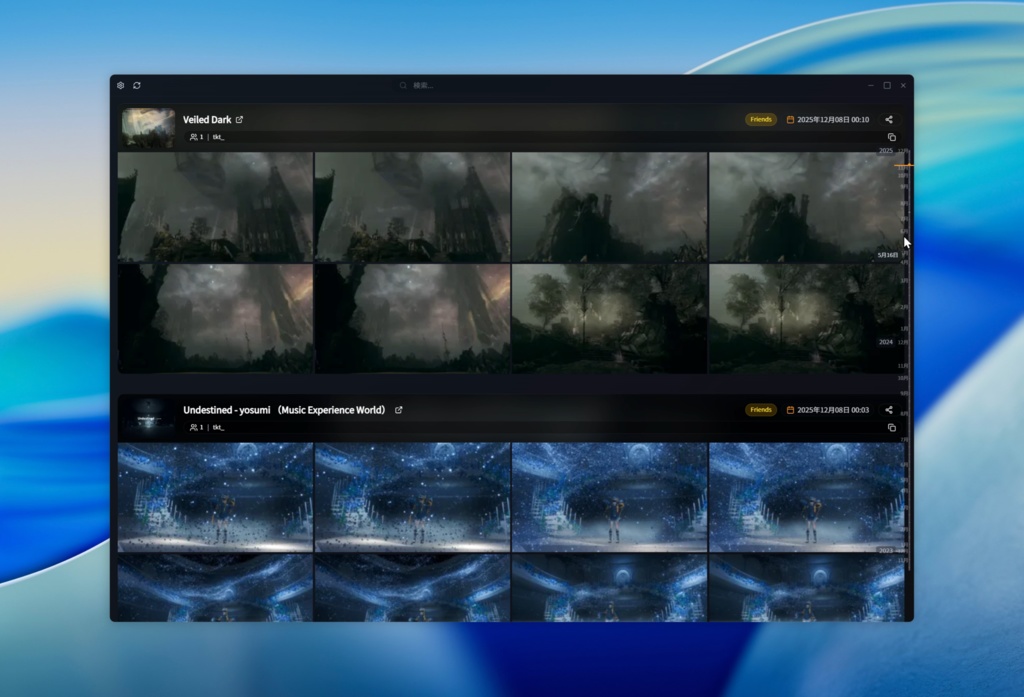1024x697 pixels.
Task: Click date 2025年12月08日 00:03
Action: (x=833, y=410)
